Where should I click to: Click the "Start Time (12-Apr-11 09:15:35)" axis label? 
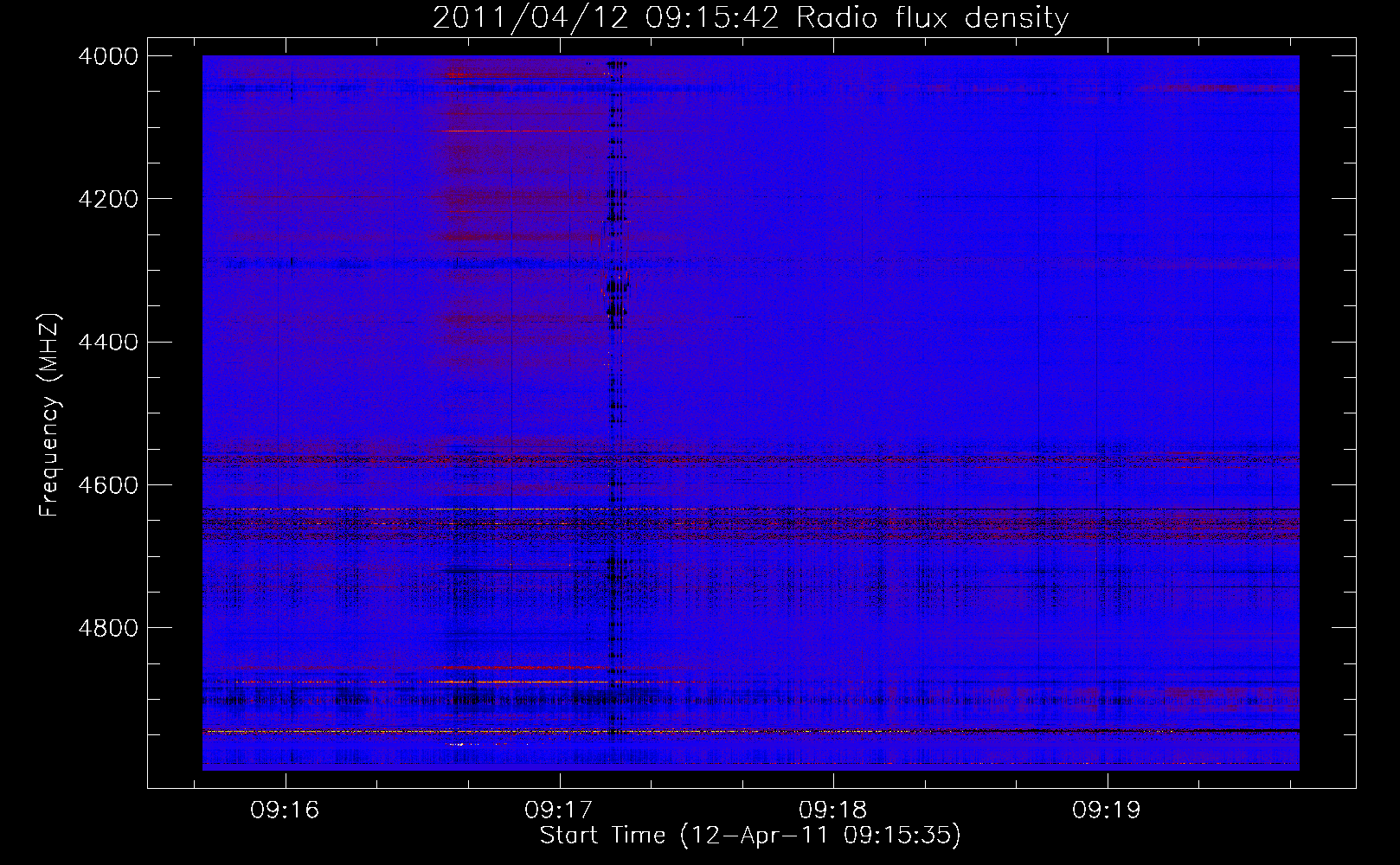pos(750,836)
